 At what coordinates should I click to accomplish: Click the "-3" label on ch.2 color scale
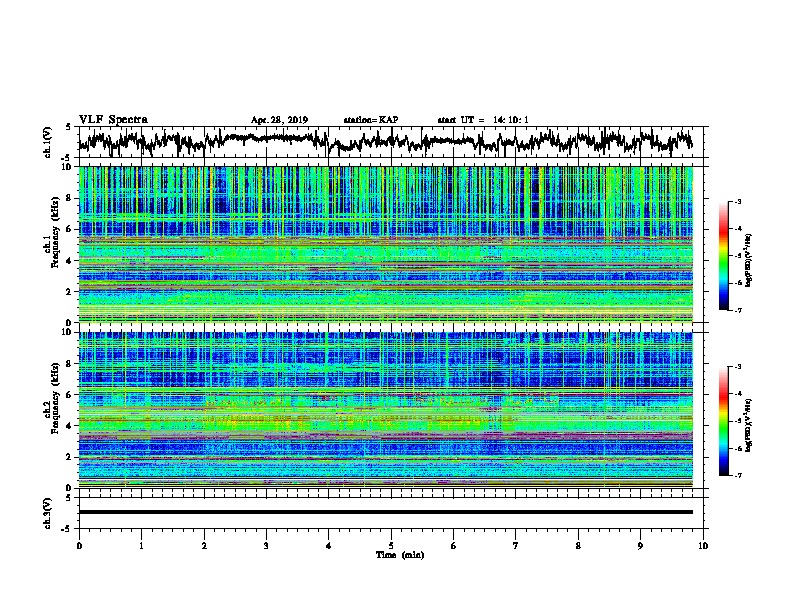coord(737,367)
